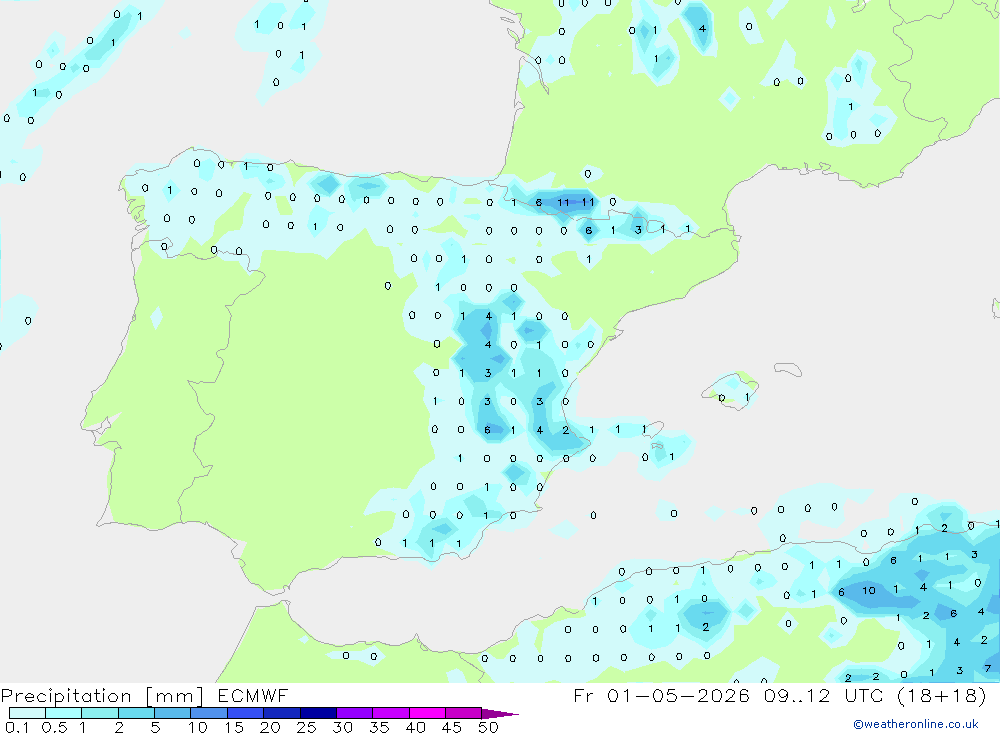Screen dimensions: 1000x733
Task: Click the 35–40 mm legend color segment
Action: 390,713
